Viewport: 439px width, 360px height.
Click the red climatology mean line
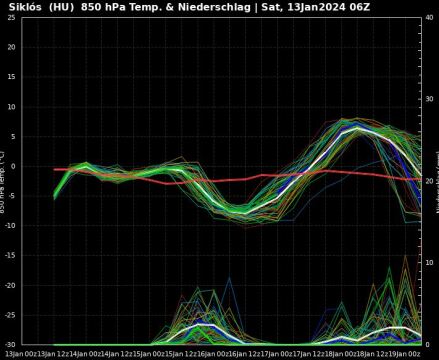point(233,180)
